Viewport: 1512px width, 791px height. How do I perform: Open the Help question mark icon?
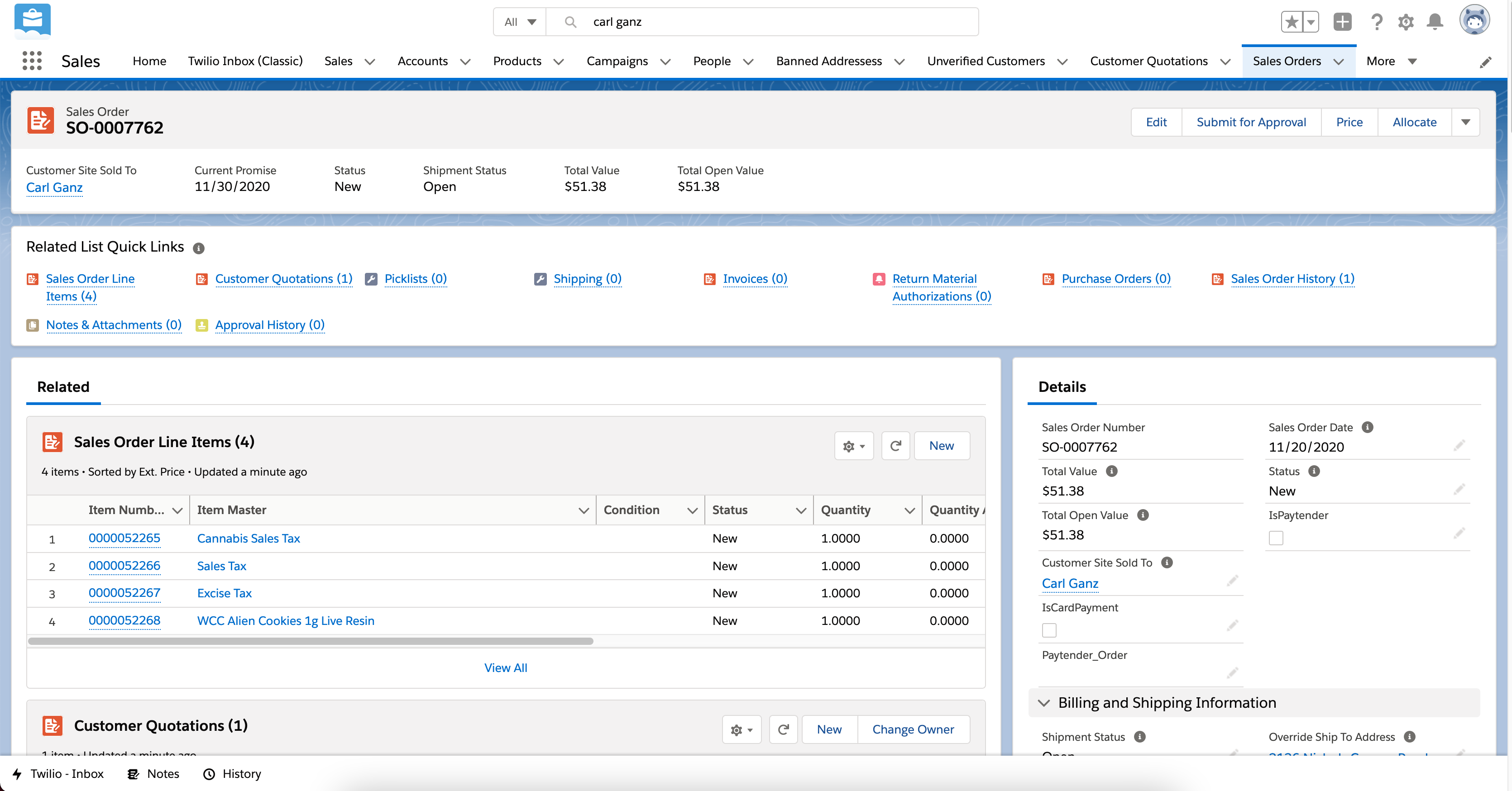(x=1376, y=22)
